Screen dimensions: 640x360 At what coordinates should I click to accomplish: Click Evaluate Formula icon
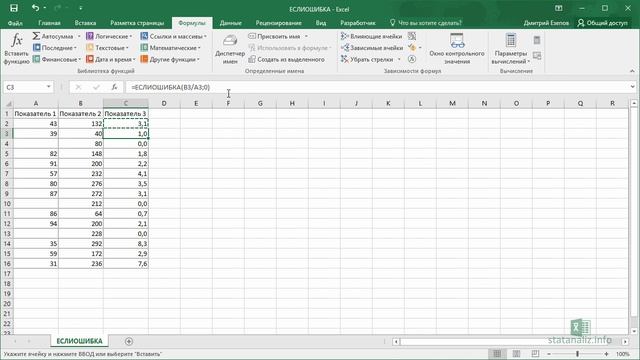click(412, 59)
